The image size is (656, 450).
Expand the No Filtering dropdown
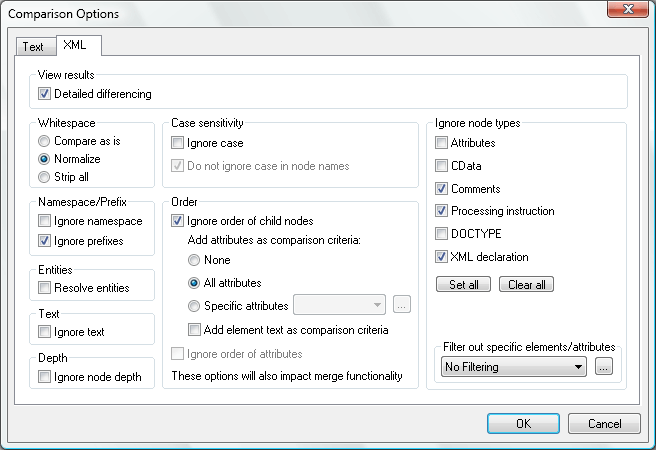click(579, 367)
